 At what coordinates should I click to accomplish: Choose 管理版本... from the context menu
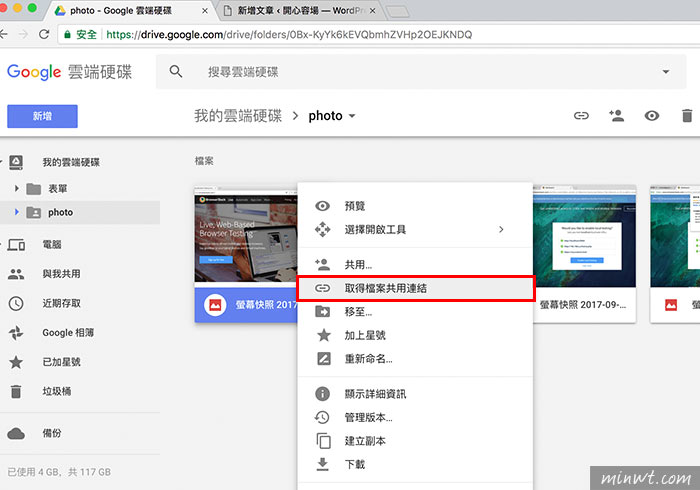(x=415, y=418)
